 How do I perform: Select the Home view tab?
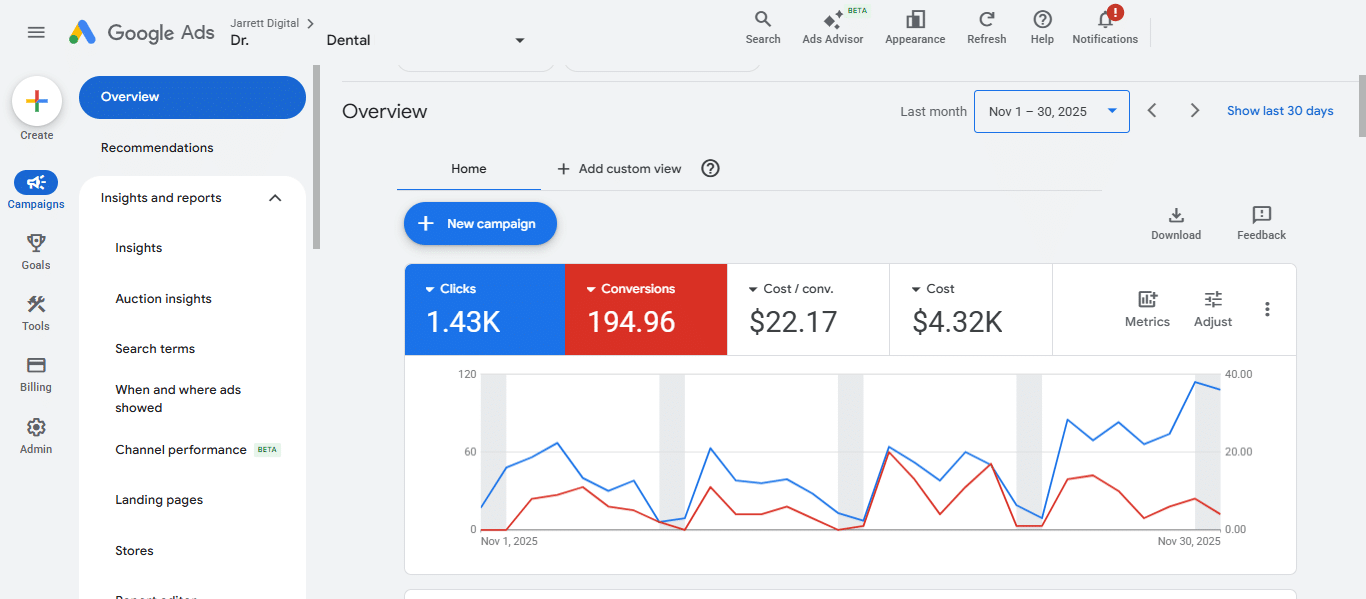[468, 169]
